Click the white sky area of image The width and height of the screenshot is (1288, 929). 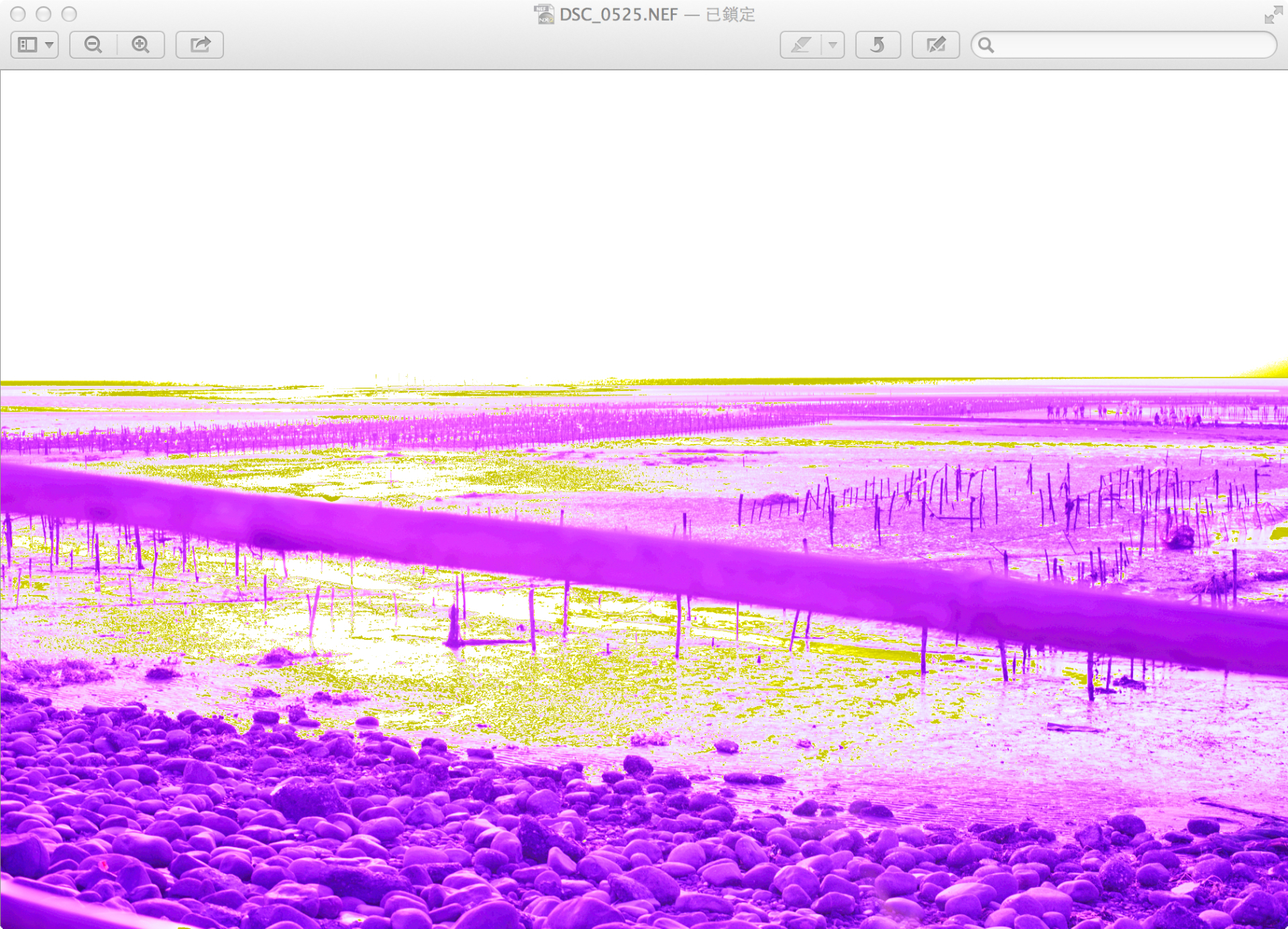[x=644, y=221]
